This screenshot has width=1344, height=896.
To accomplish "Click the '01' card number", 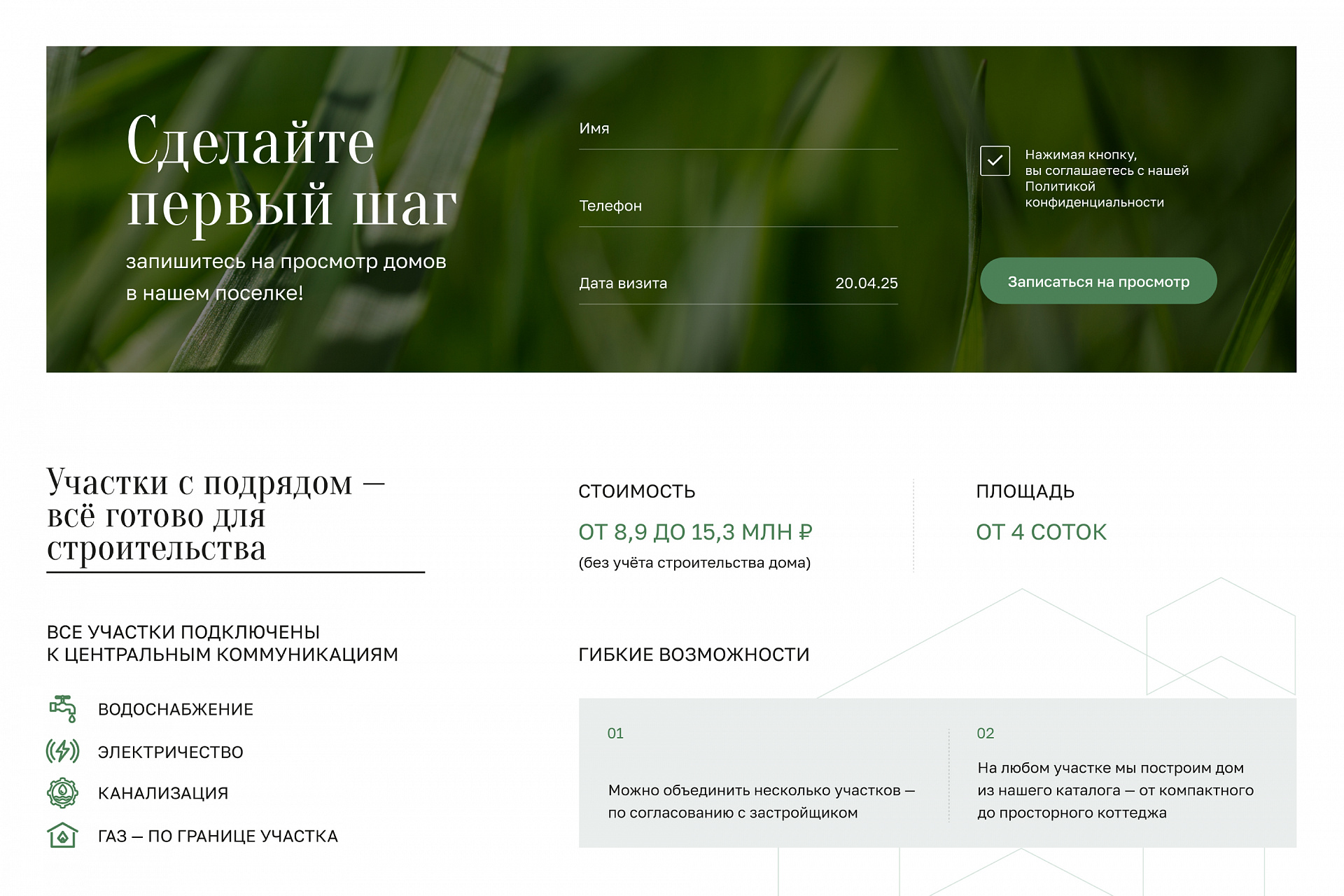I will tap(615, 733).
